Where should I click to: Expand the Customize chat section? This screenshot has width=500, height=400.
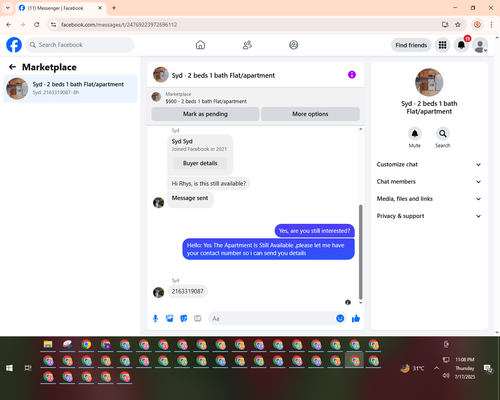coord(429,164)
